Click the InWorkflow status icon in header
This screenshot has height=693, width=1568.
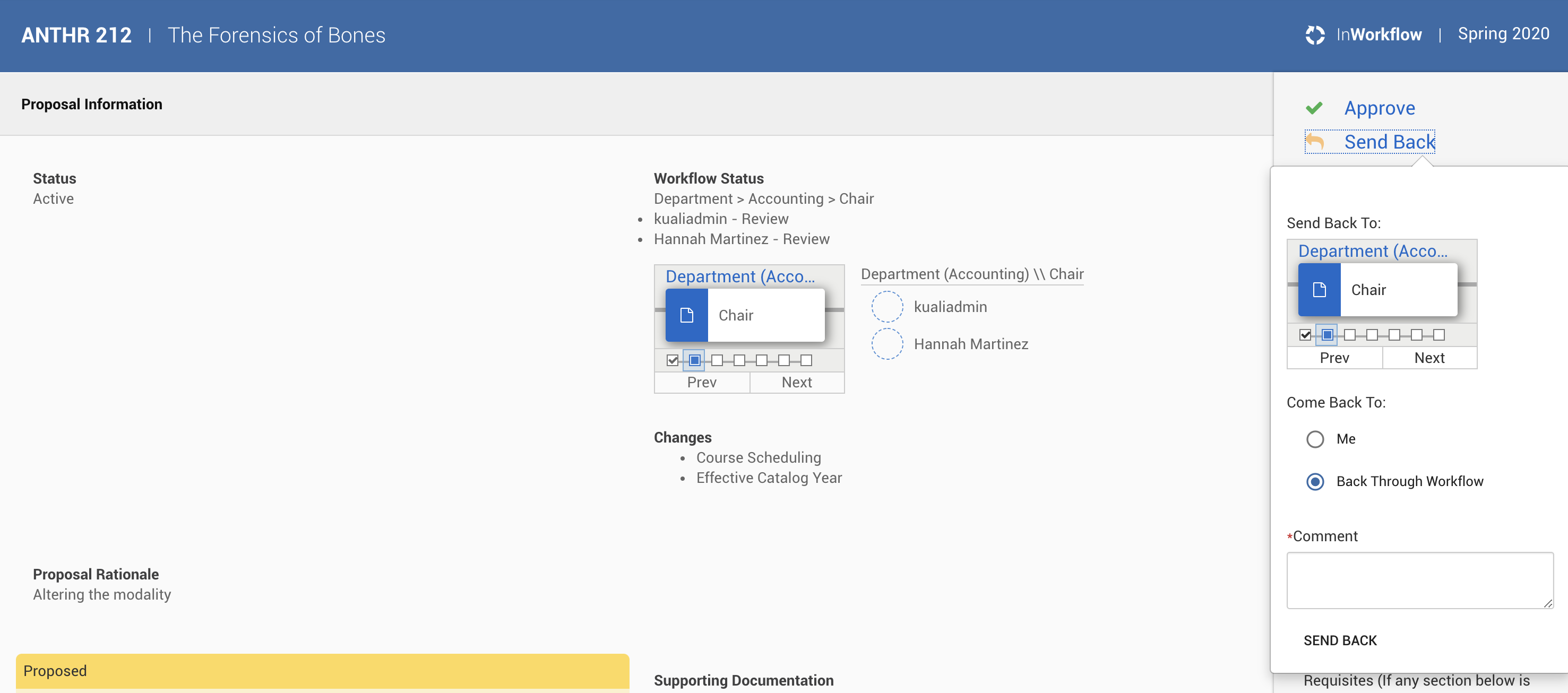(x=1315, y=34)
